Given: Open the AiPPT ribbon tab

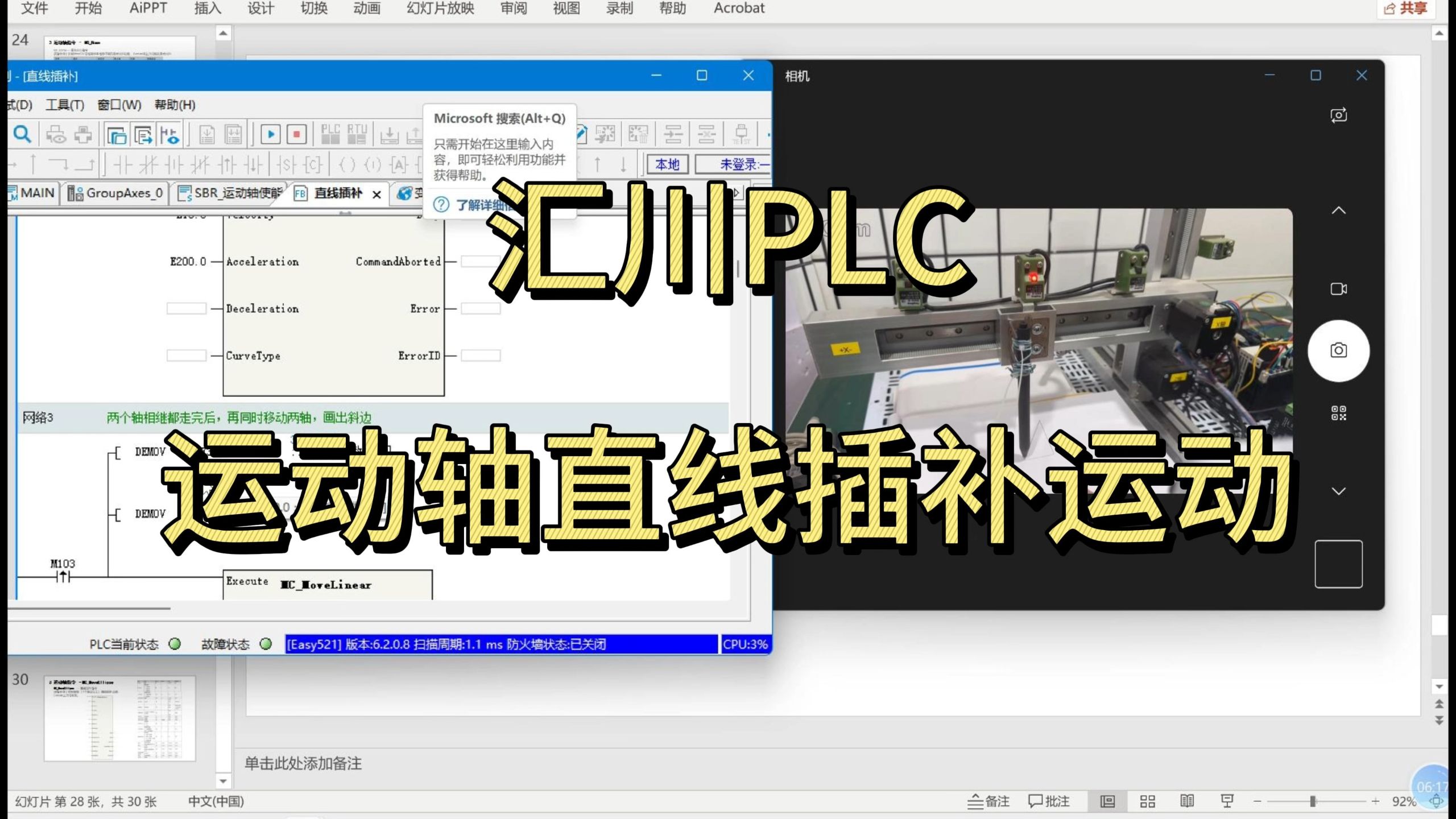Looking at the screenshot, I should click(148, 9).
